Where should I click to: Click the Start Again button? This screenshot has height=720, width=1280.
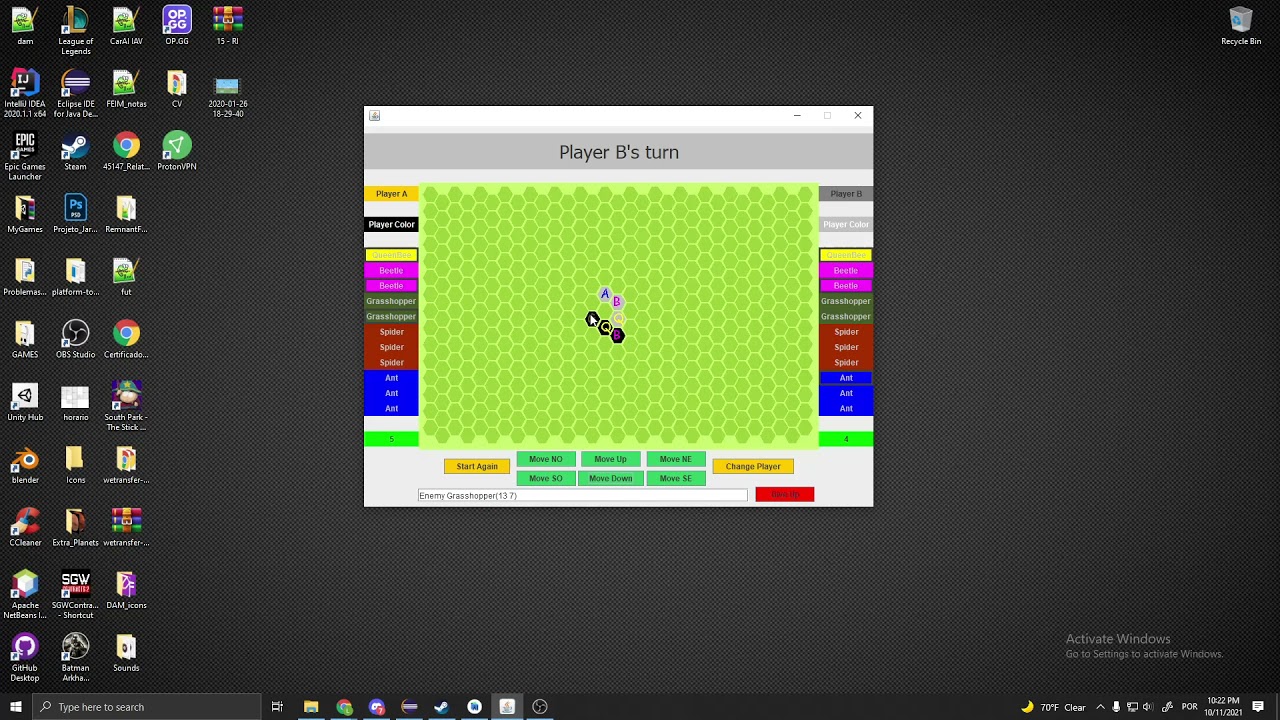pyautogui.click(x=477, y=466)
